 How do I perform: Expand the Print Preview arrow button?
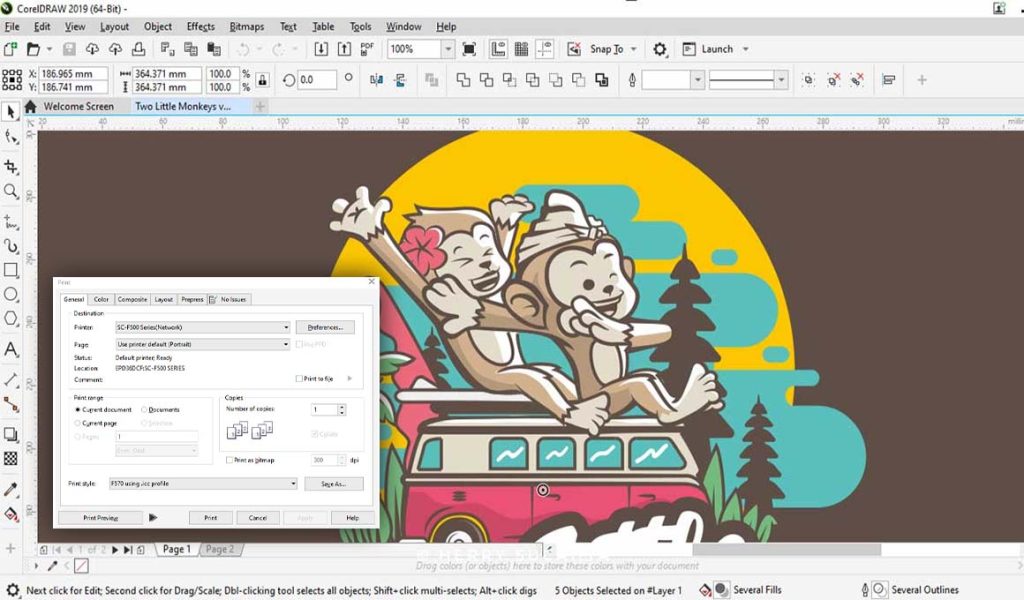pyautogui.click(x=153, y=518)
